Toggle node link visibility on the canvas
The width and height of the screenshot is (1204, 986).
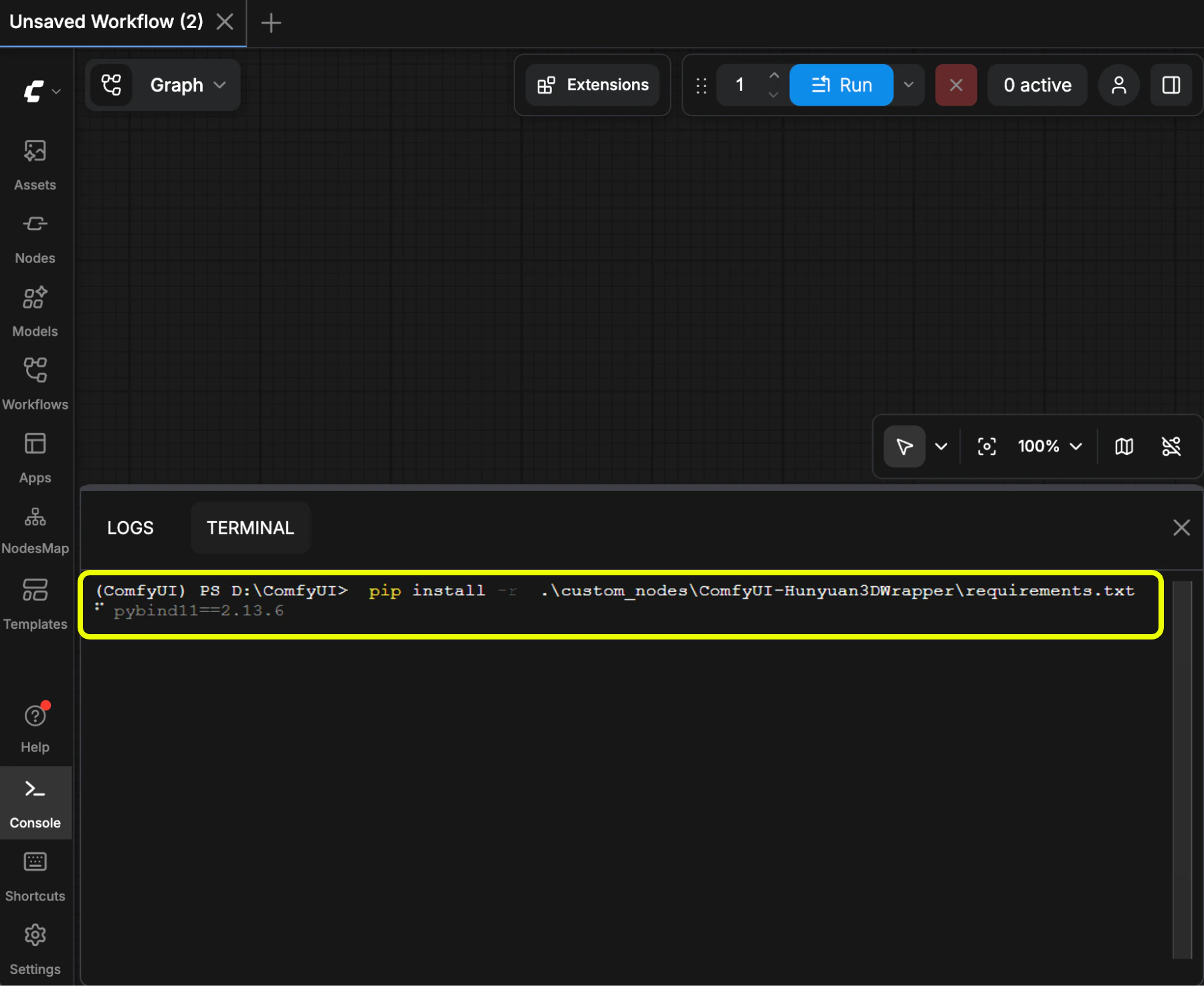click(x=1171, y=446)
